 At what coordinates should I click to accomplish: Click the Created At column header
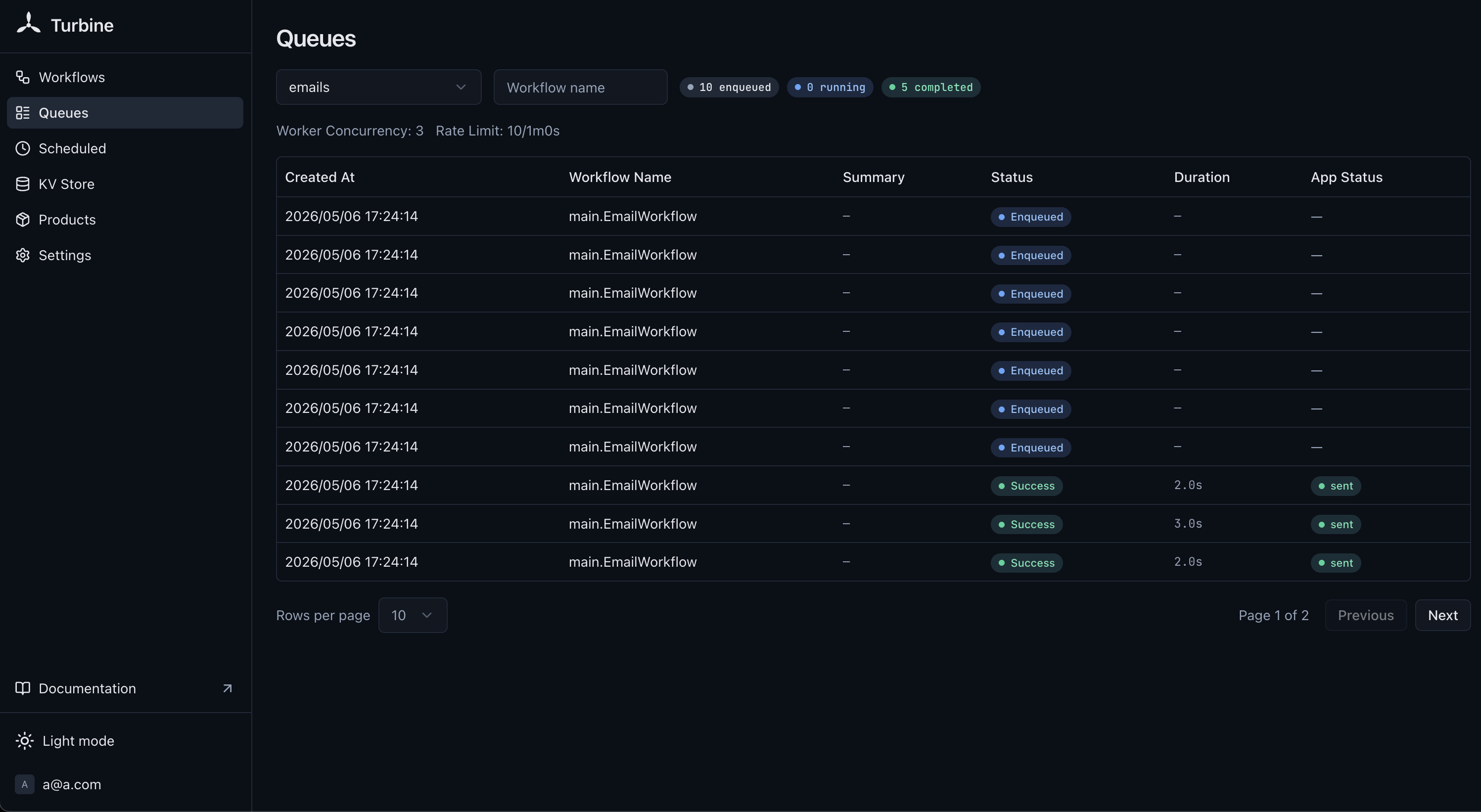tap(320, 178)
